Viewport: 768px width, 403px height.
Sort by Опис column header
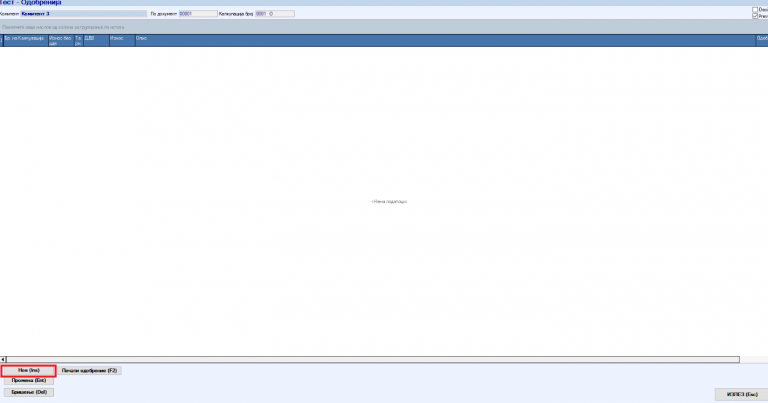[445, 41]
